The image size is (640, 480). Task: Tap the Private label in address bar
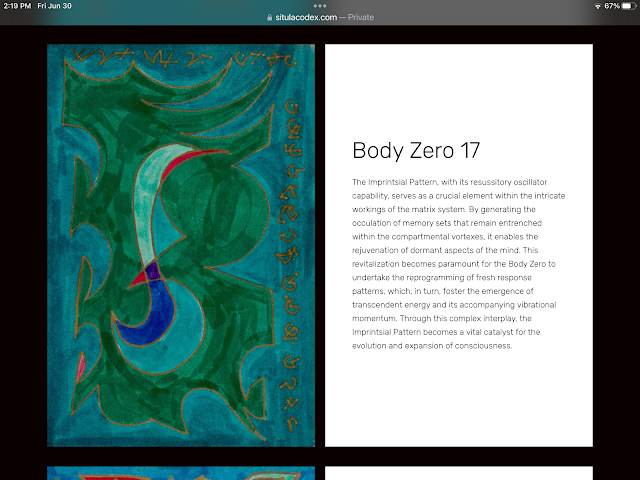pyautogui.click(x=361, y=17)
